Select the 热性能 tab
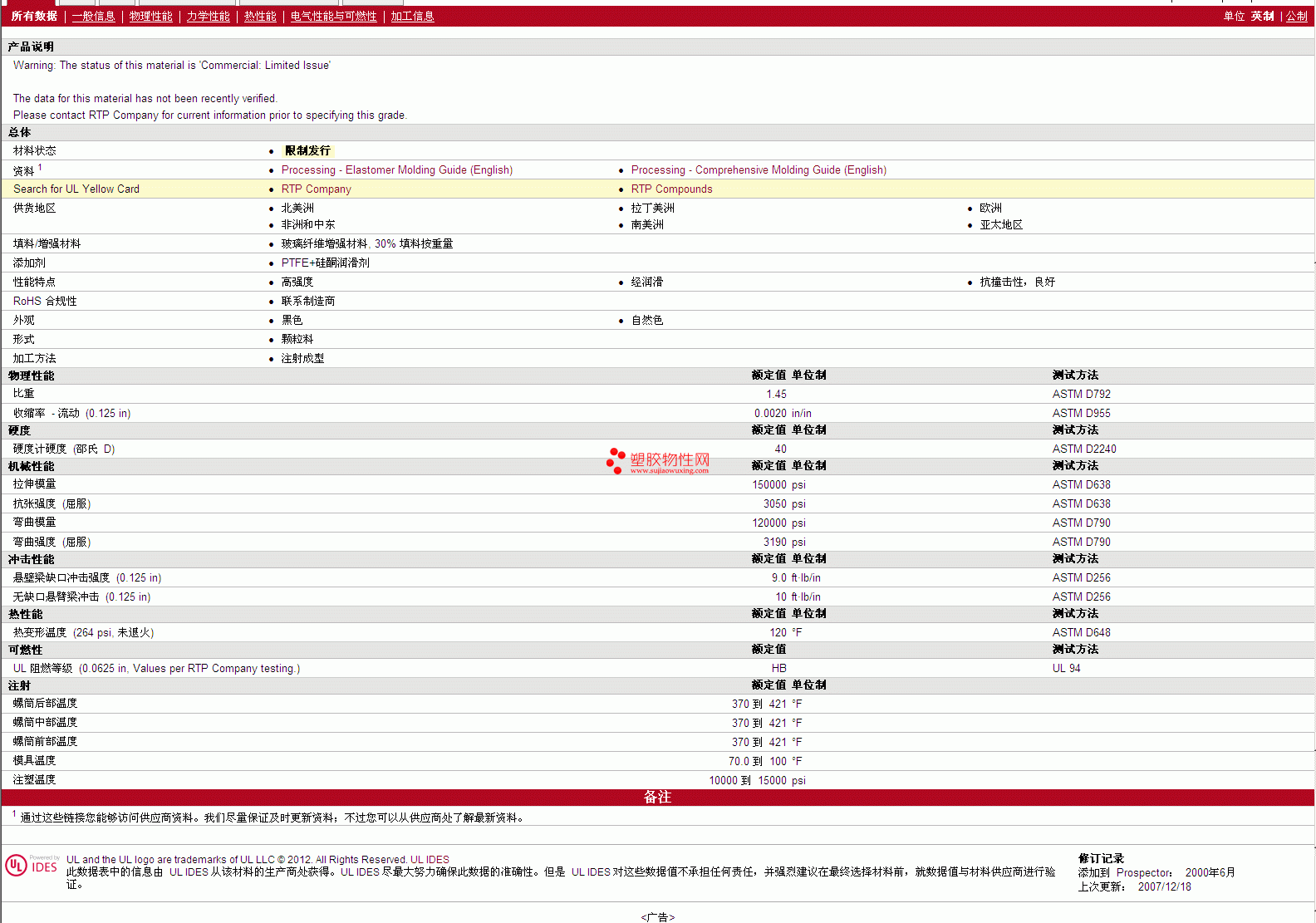The width and height of the screenshot is (1316, 923). point(260,17)
